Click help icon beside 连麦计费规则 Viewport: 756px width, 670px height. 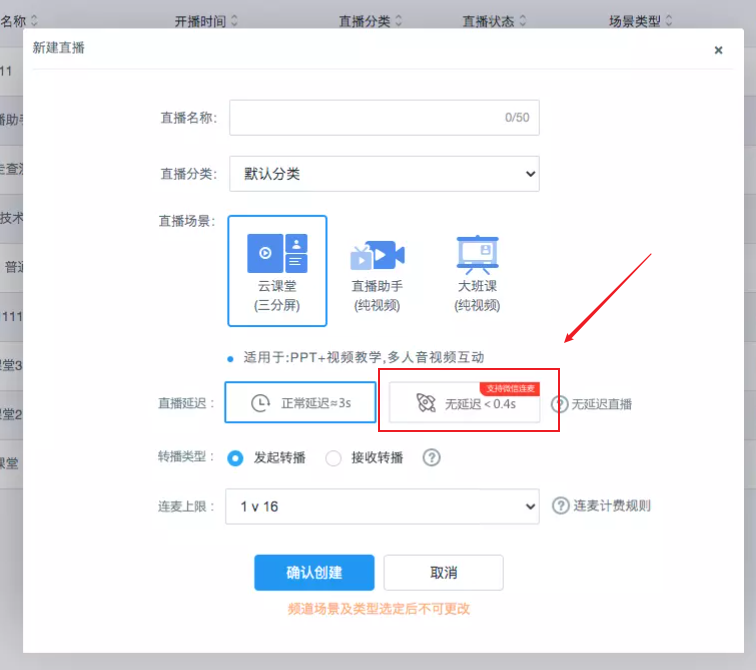561,506
